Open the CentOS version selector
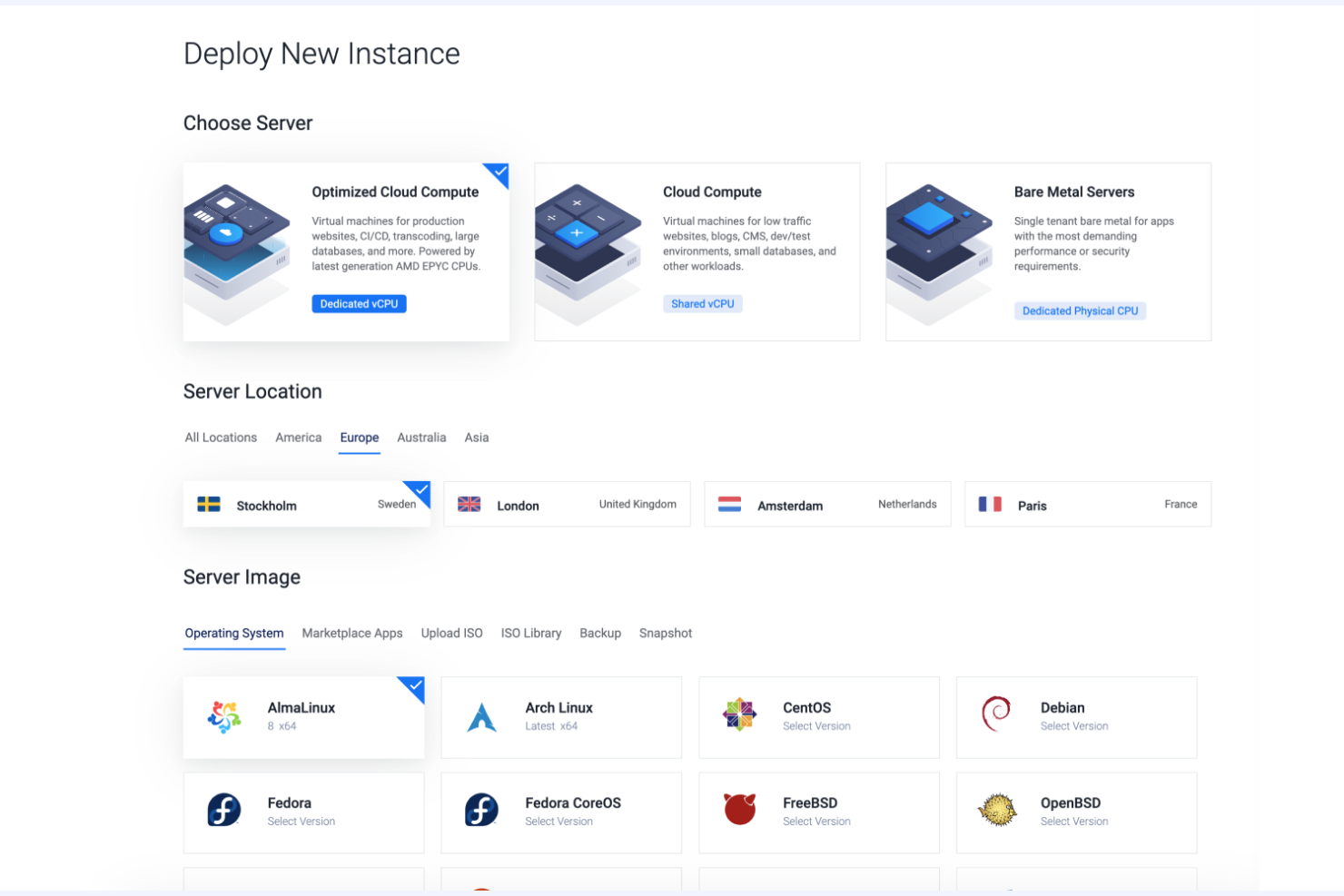Viewport: 1344px width, 896px height. coord(816,725)
